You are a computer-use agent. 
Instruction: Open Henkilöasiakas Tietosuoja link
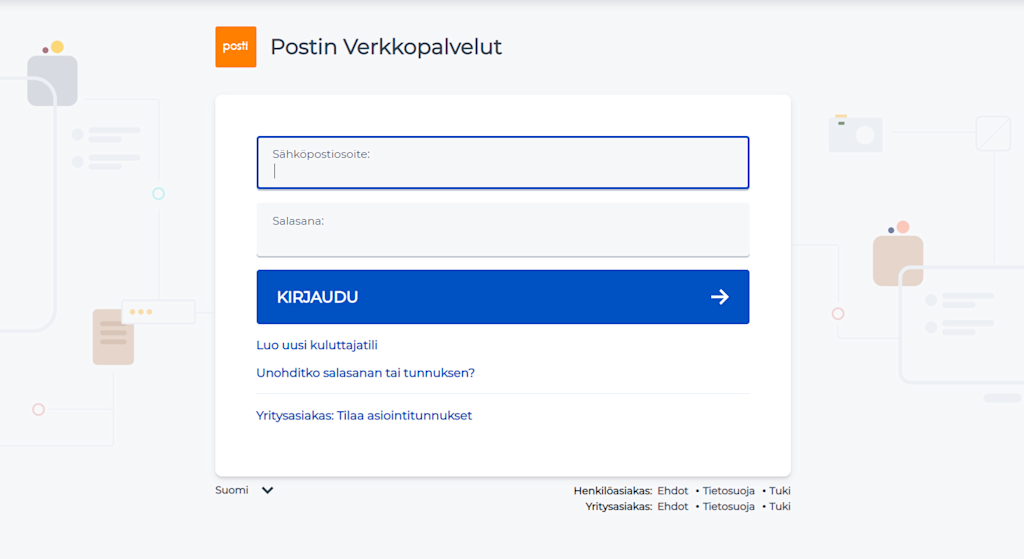point(728,490)
